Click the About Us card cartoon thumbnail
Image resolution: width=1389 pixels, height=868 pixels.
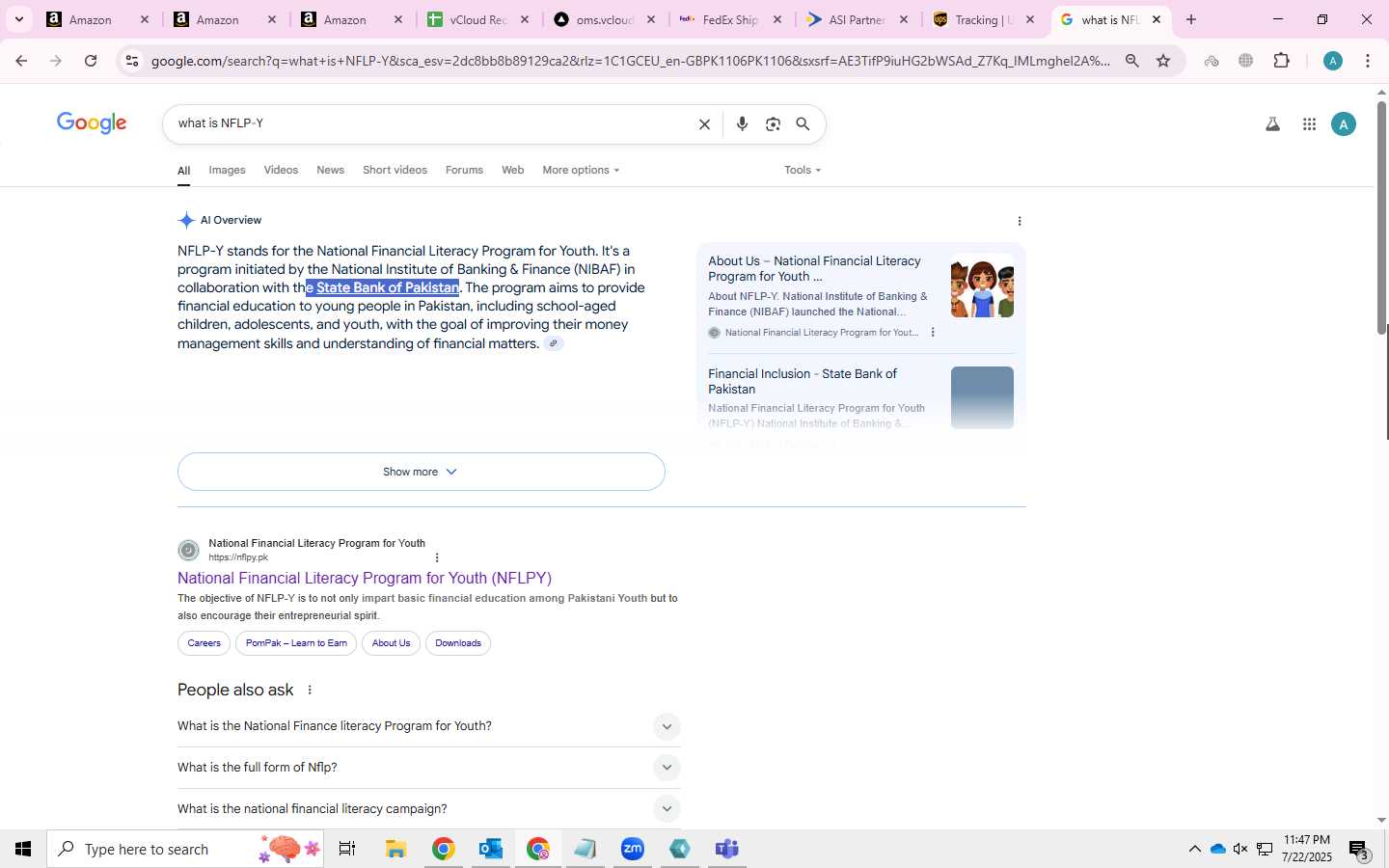pos(982,286)
